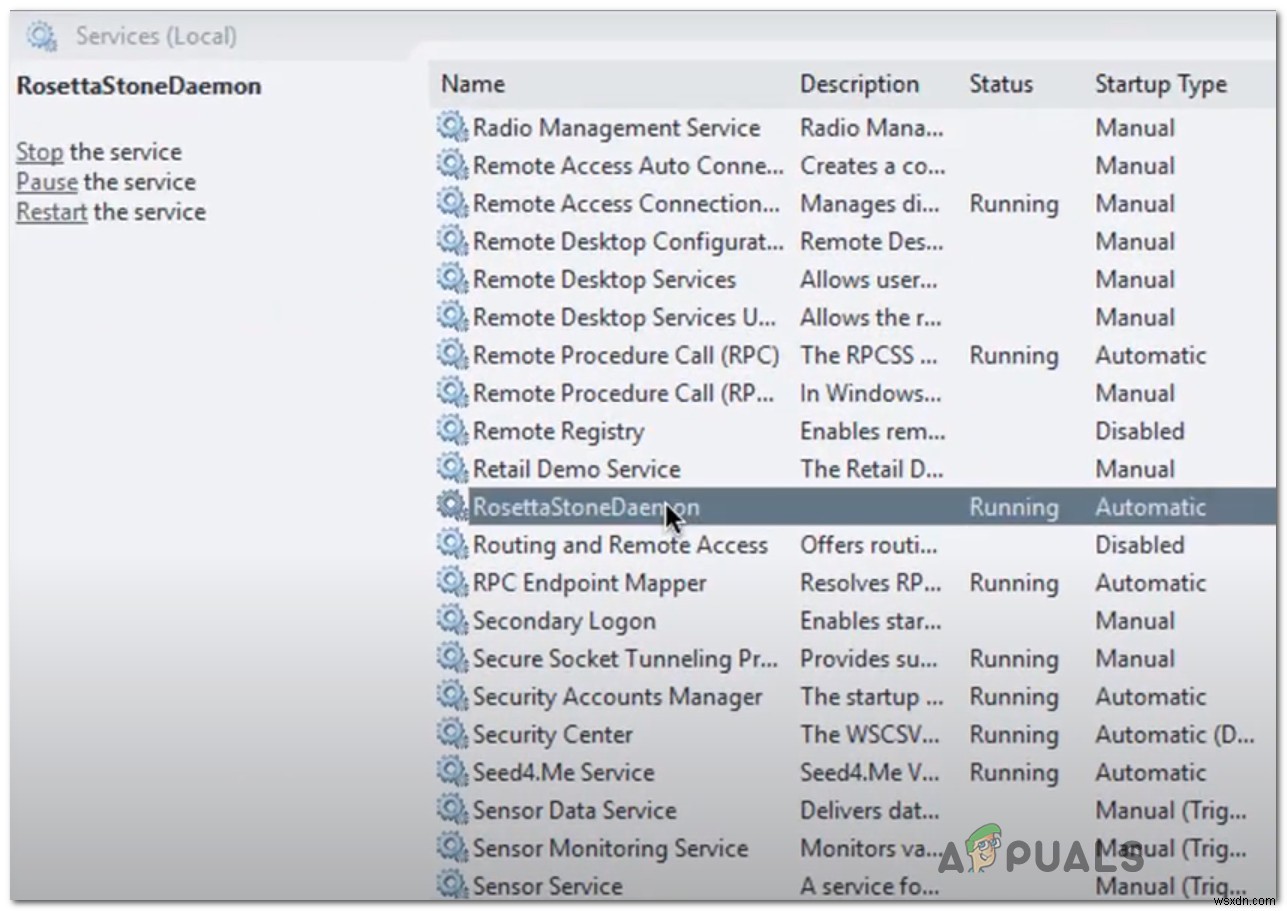Click 'Offers routi...' description text
The width and height of the screenshot is (1287, 911).
[868, 545]
